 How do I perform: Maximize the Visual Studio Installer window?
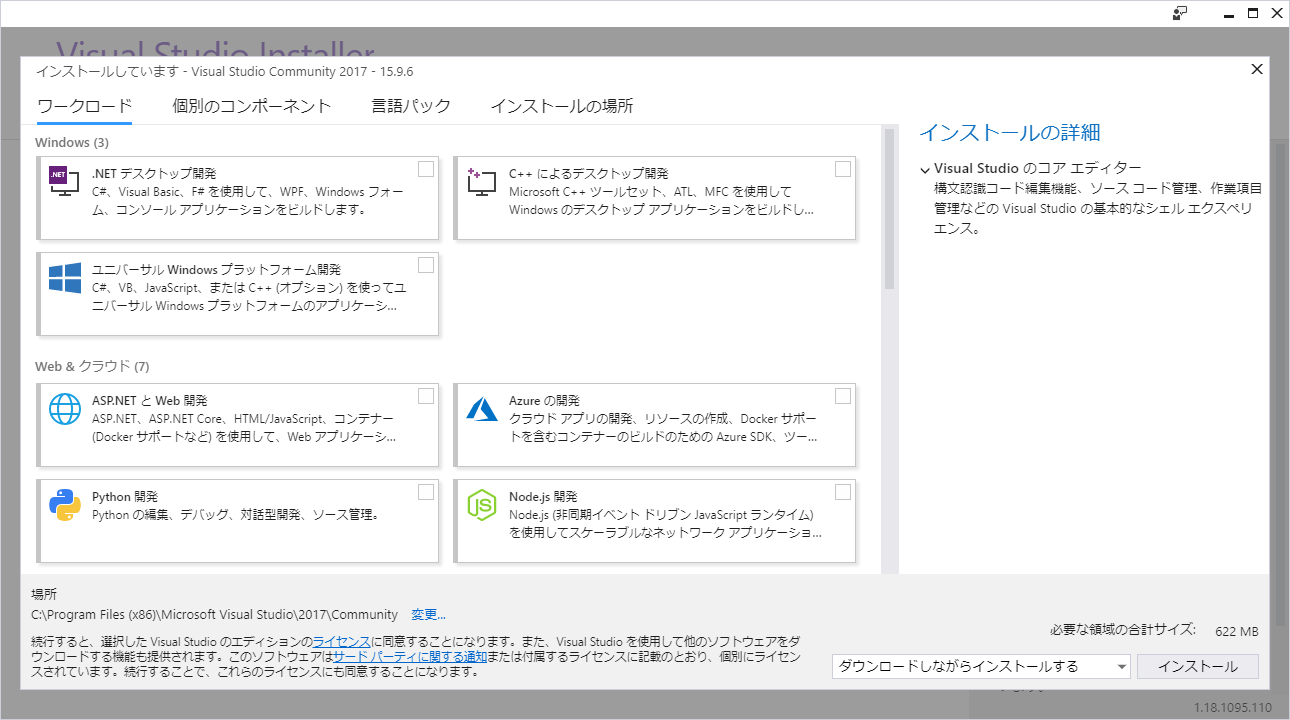click(1252, 13)
